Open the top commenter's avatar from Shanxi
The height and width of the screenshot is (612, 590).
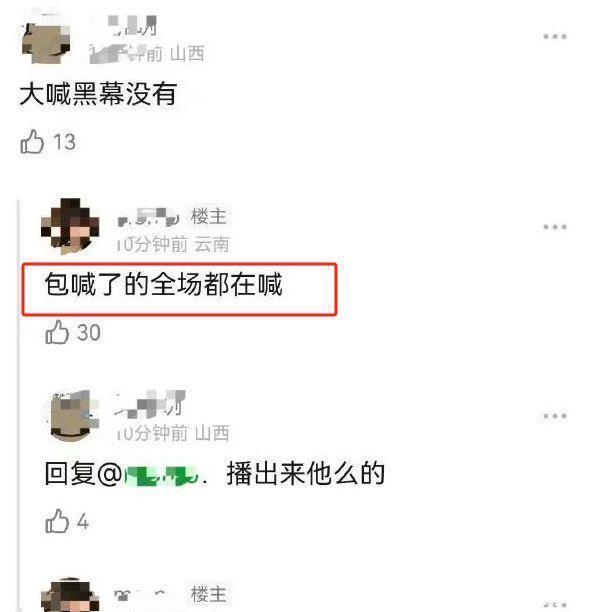[x=46, y=41]
